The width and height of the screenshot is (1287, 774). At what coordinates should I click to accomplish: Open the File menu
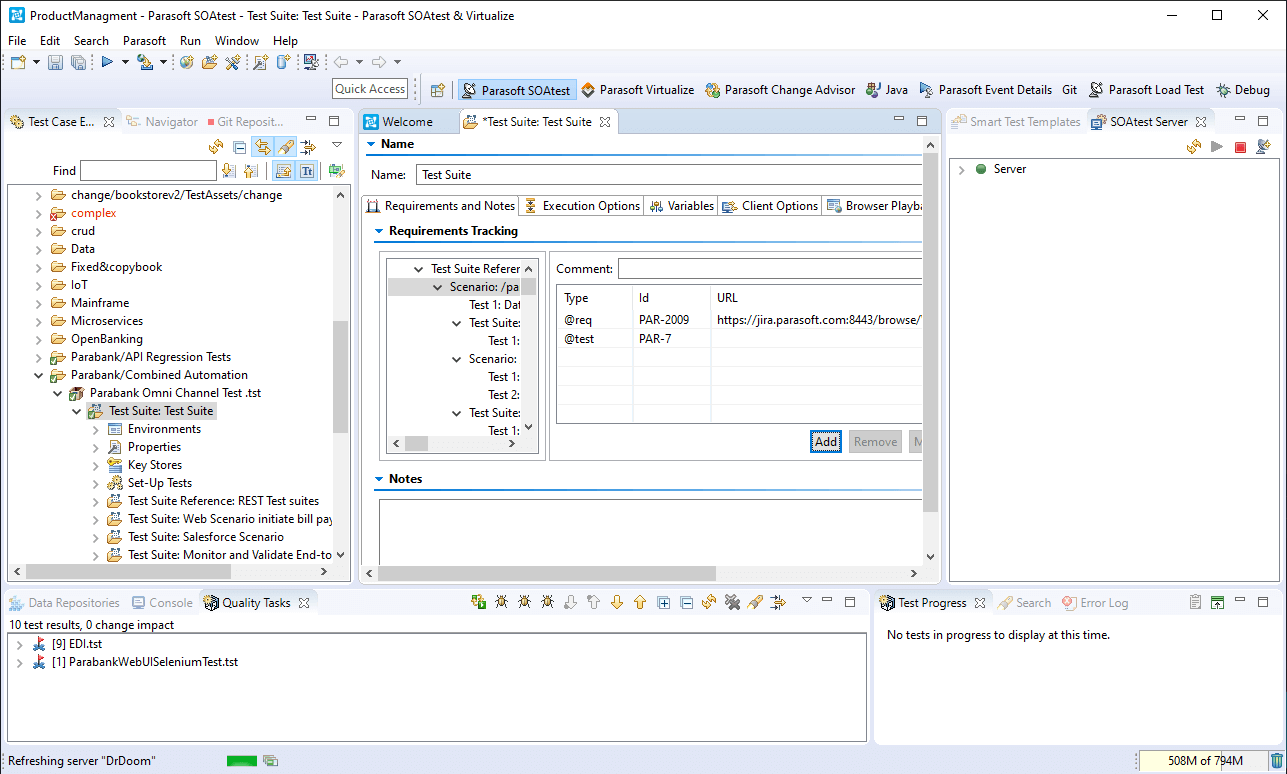click(x=17, y=41)
